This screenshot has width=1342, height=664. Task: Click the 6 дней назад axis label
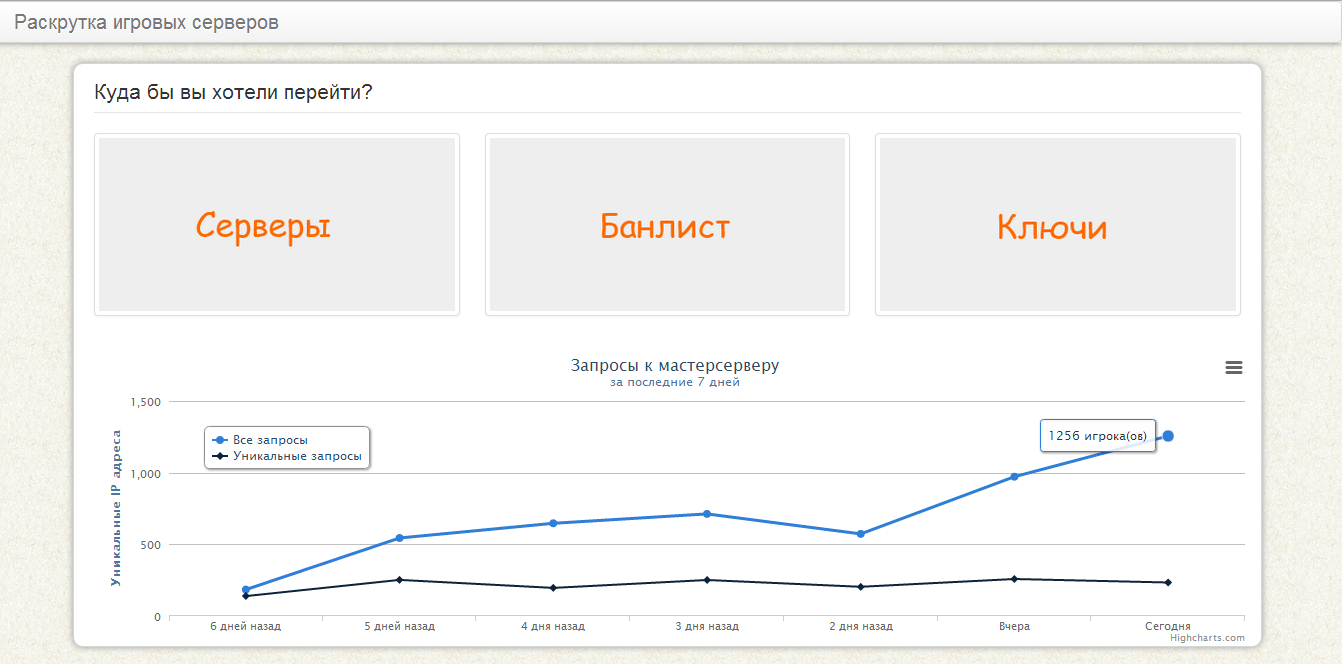(x=245, y=627)
